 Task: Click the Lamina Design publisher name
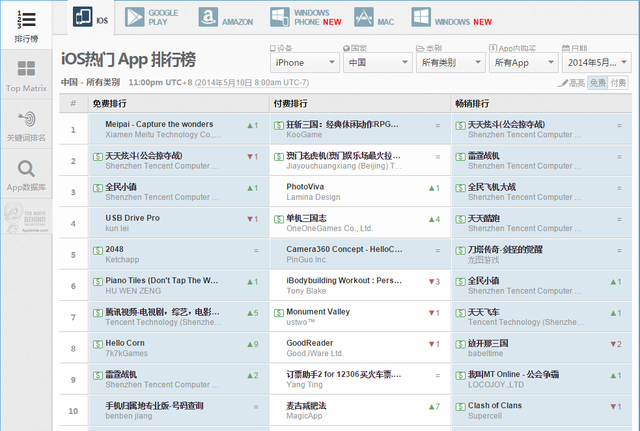313,197
